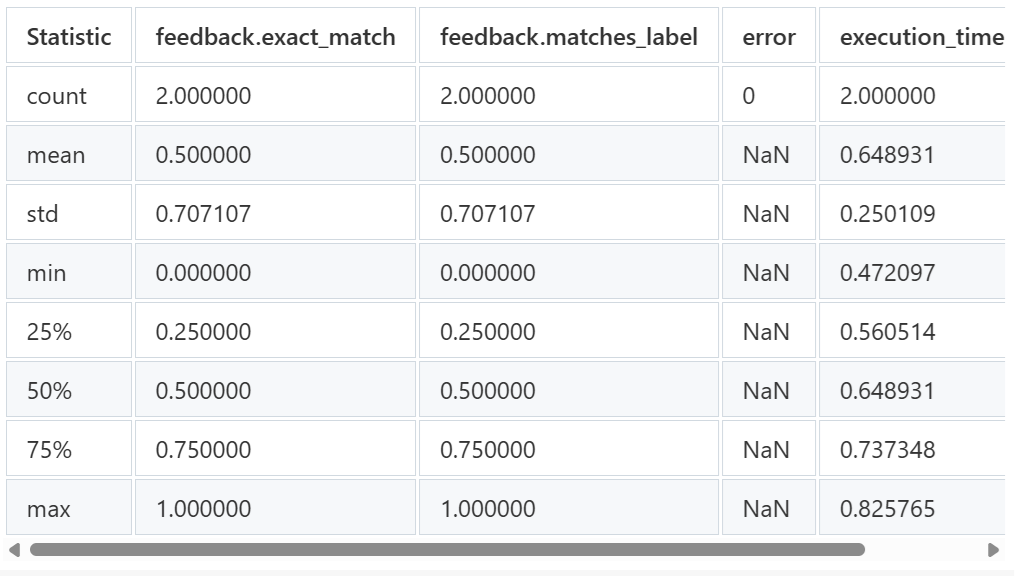The height and width of the screenshot is (576, 1026).
Task: Click the execution_time column header
Action: [x=912, y=36]
